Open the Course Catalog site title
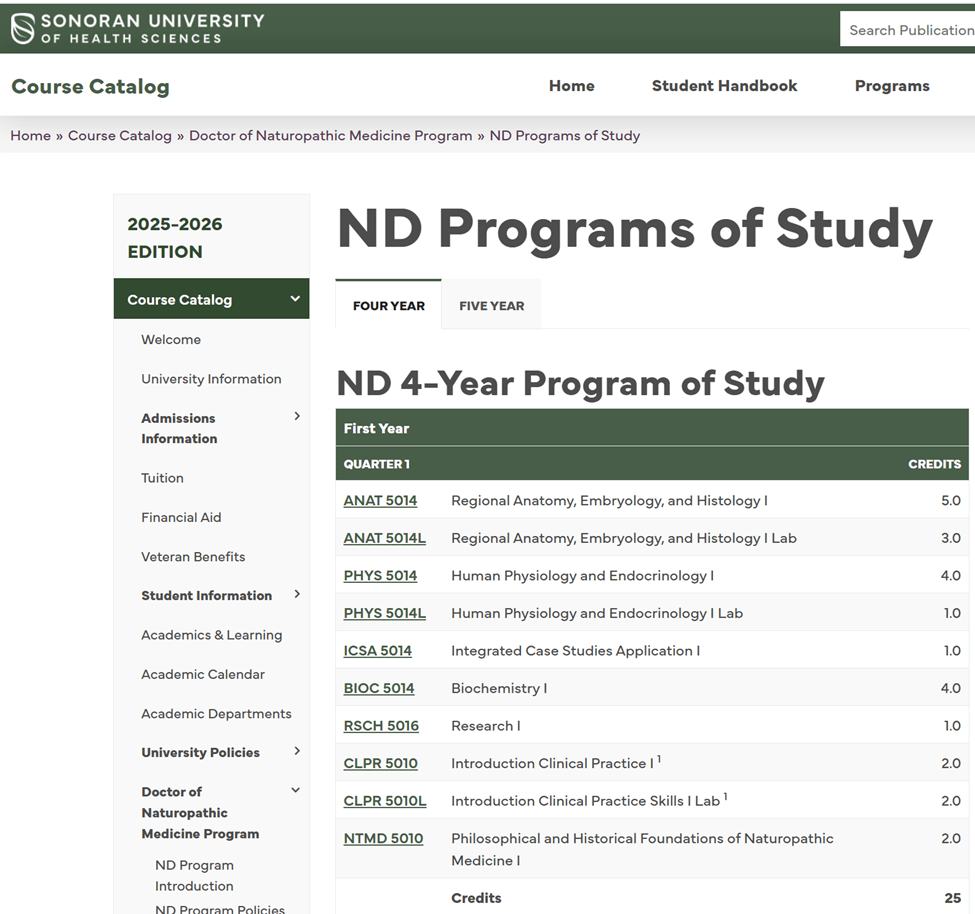The image size is (975, 914). pyautogui.click(x=90, y=86)
